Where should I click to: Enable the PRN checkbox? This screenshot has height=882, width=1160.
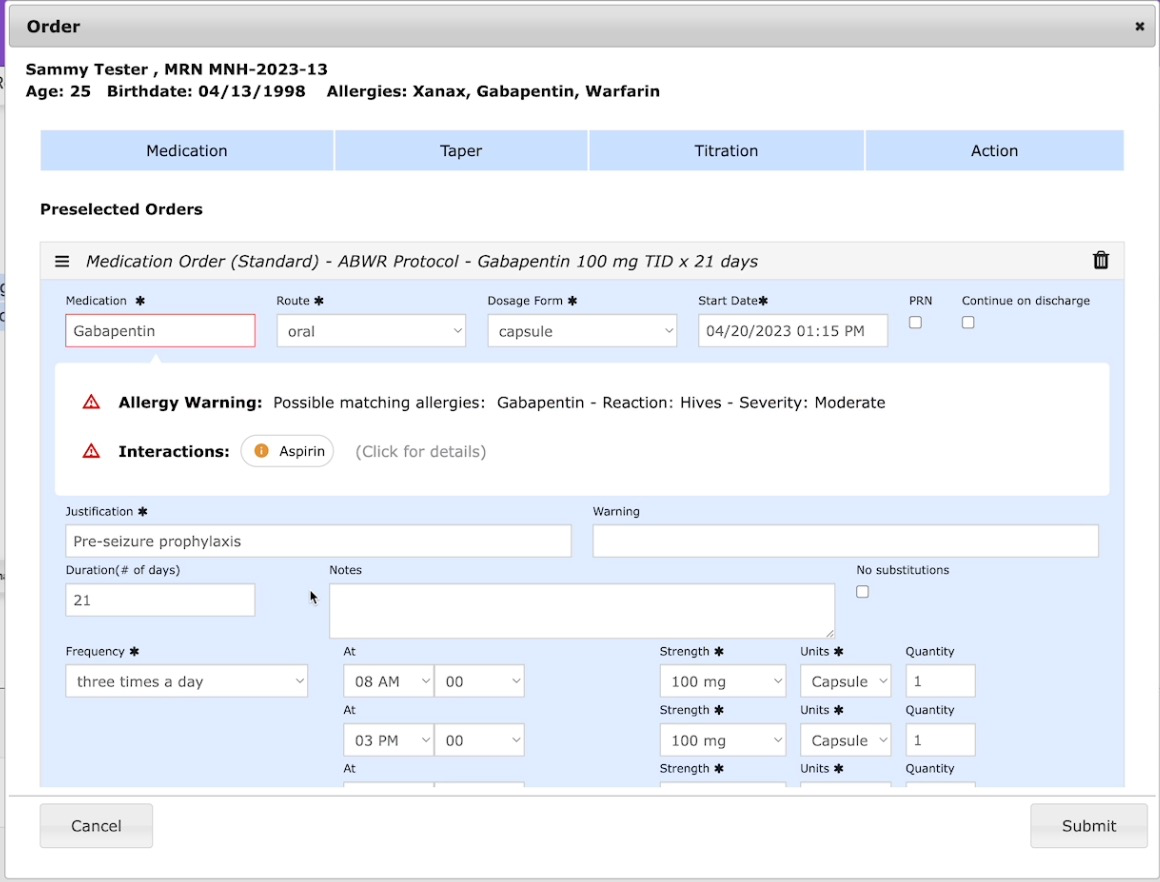tap(915, 322)
